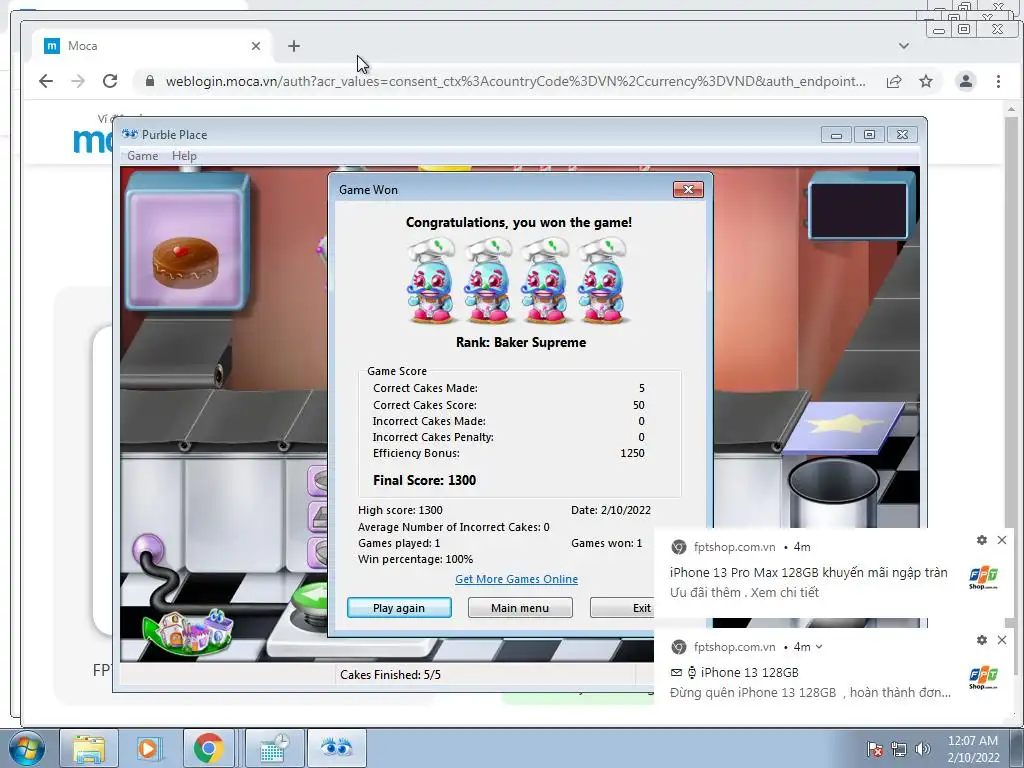1024x768 pixels.
Task: Maximize the Purble Place window
Action: coord(869,135)
